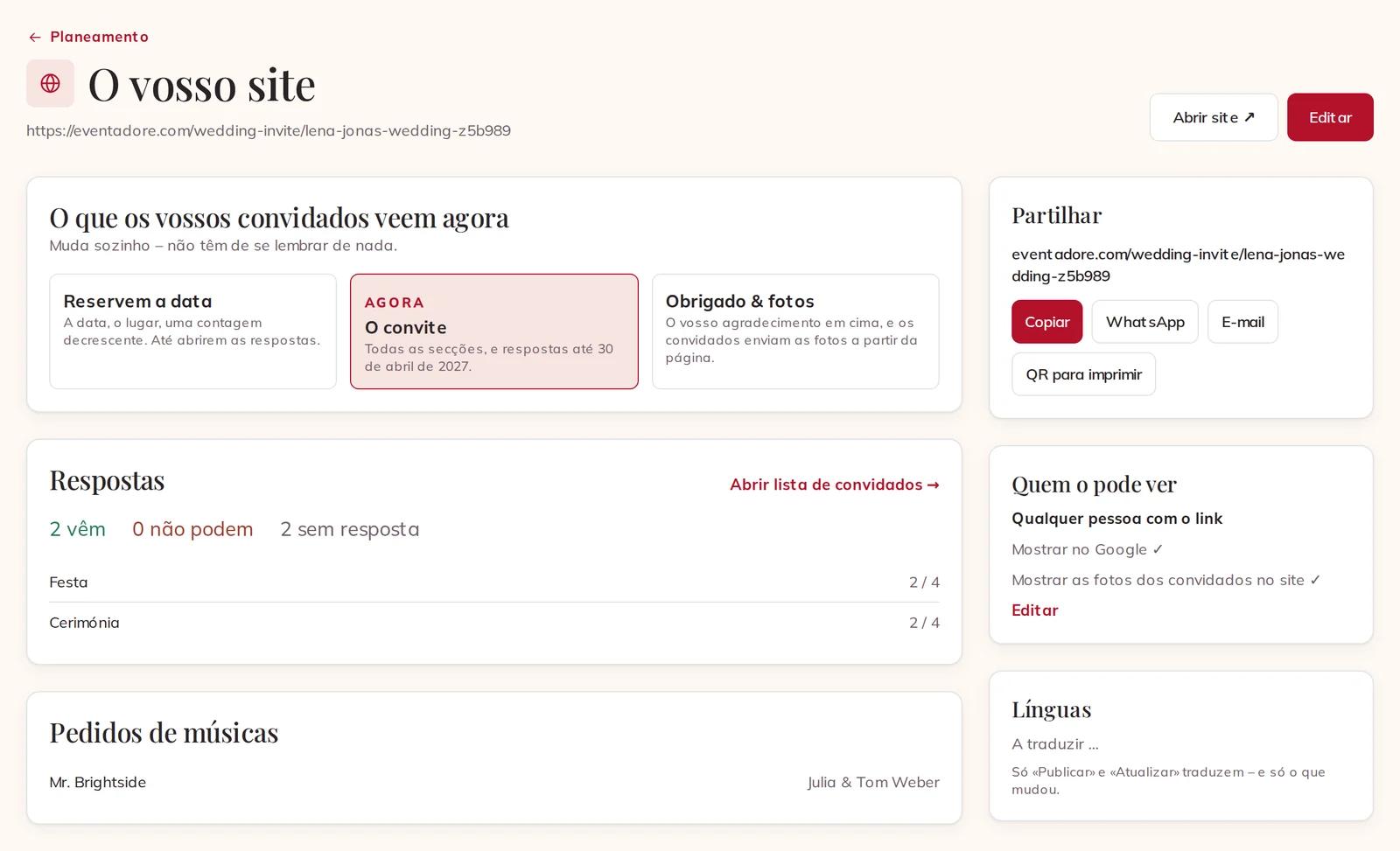Screen dimensions: 1400x851
Task: Share via WhatsApp button
Action: click(x=1144, y=322)
